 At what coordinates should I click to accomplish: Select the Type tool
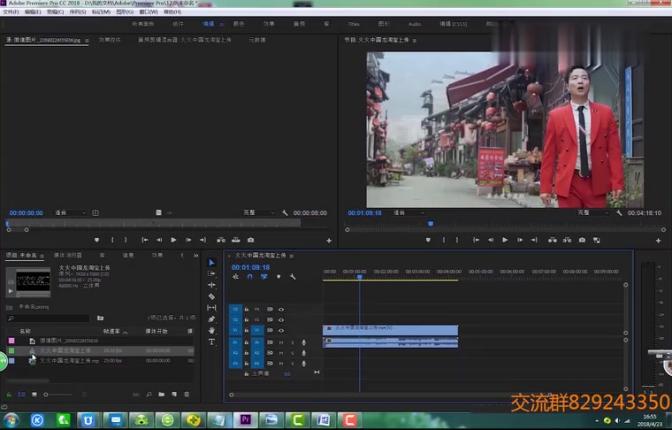point(211,341)
